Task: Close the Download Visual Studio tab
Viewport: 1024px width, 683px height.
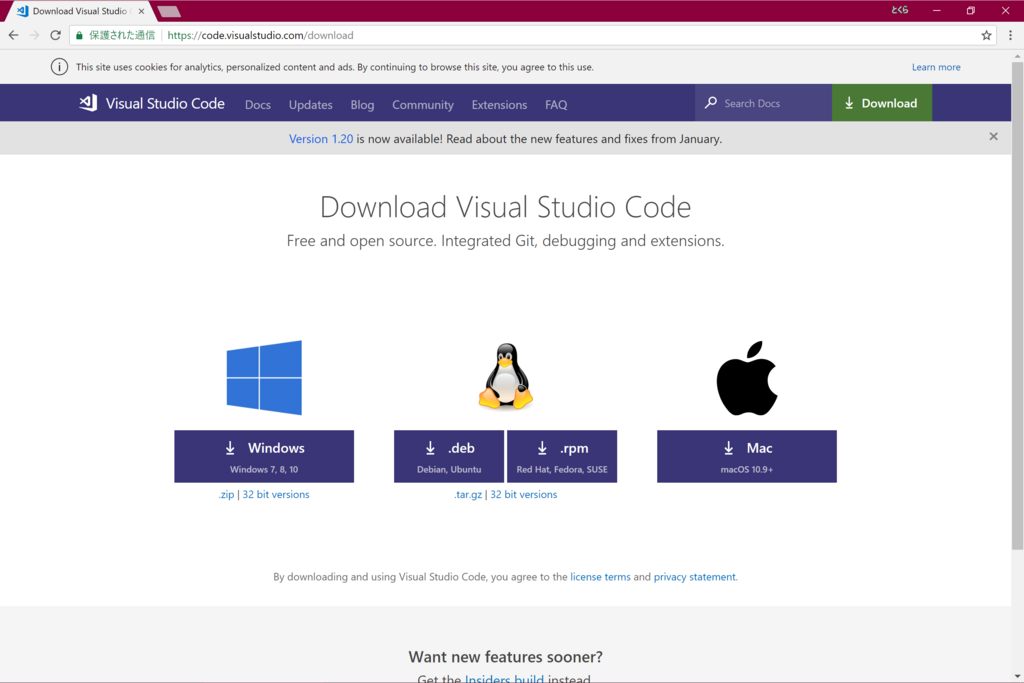Action: (x=141, y=11)
